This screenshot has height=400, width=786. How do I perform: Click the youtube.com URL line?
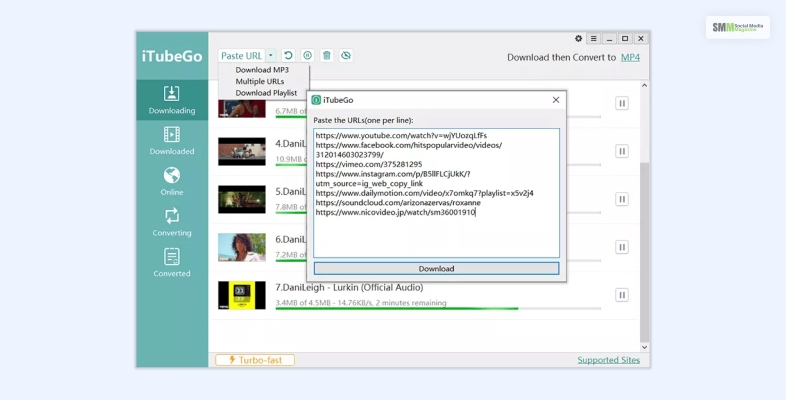coord(401,135)
